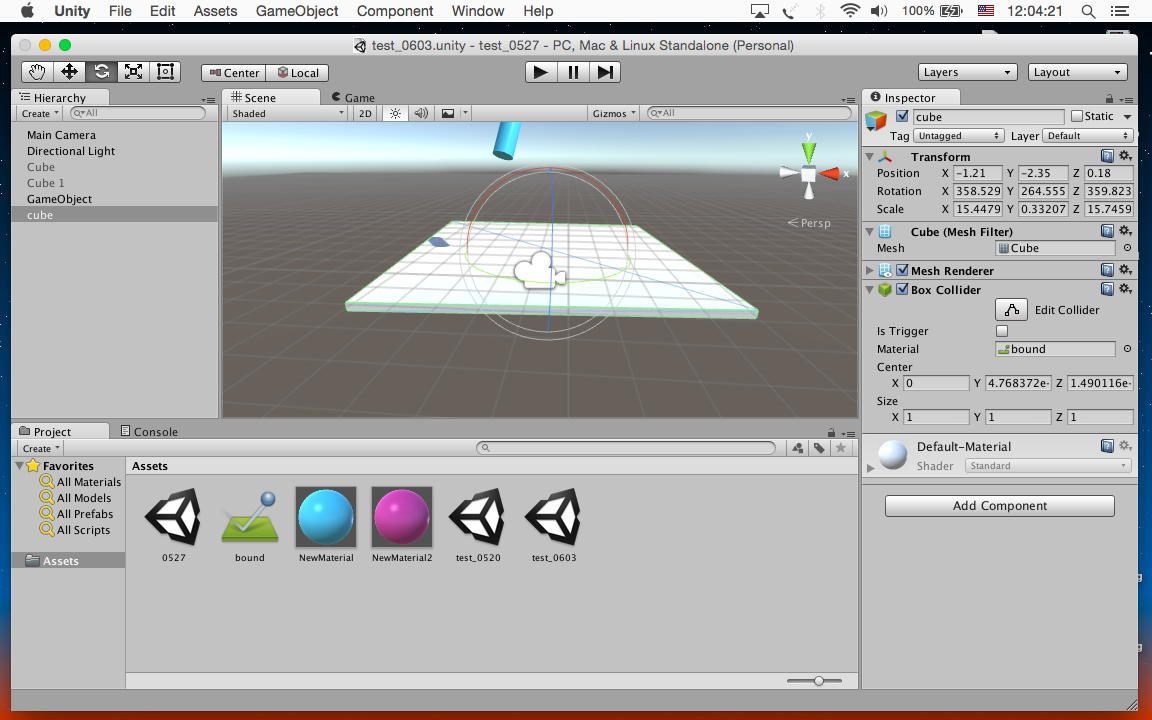Open the Window menu
This screenshot has height=720, width=1152.
click(x=478, y=11)
